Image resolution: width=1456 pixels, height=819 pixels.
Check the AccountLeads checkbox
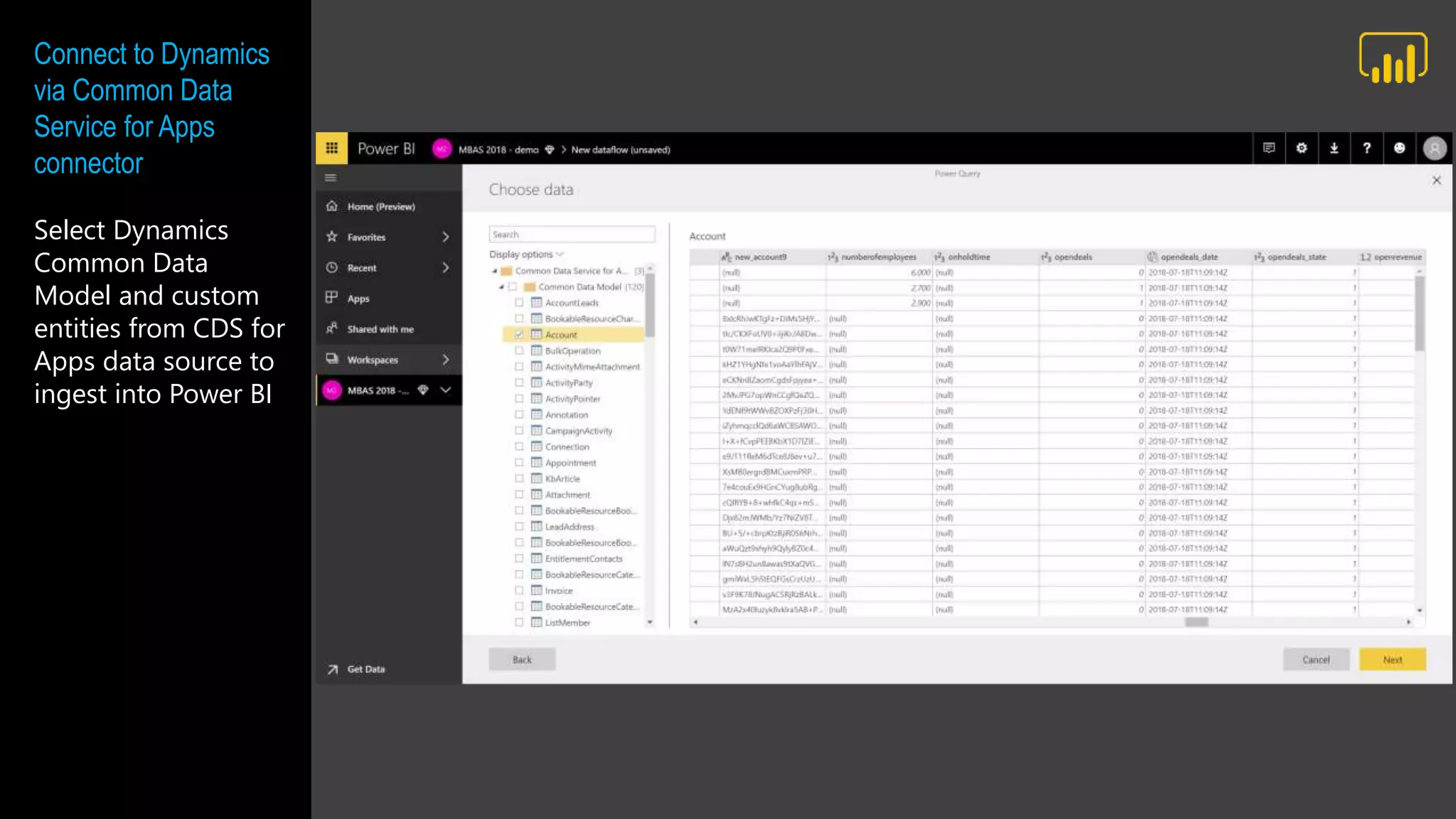tap(519, 303)
